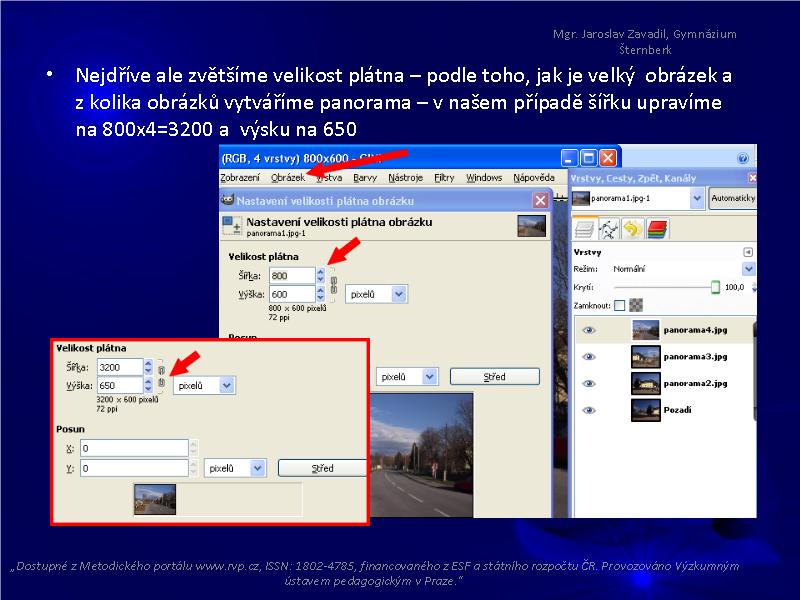The height and width of the screenshot is (600, 800).
Task: Close the Nastavení velikosti plátna dialog
Action: 540,201
